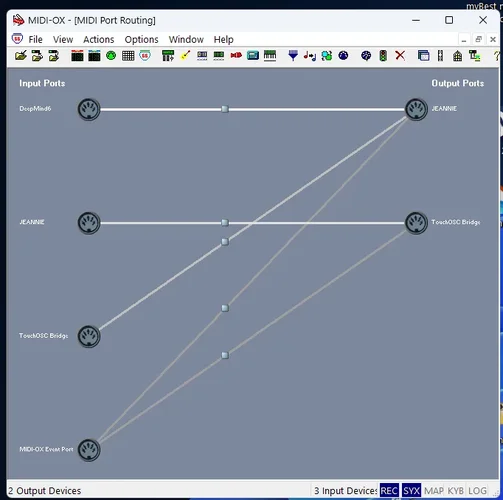The width and height of the screenshot is (503, 500).
Task: Click the note-to-note mapping icon
Action: point(310,56)
